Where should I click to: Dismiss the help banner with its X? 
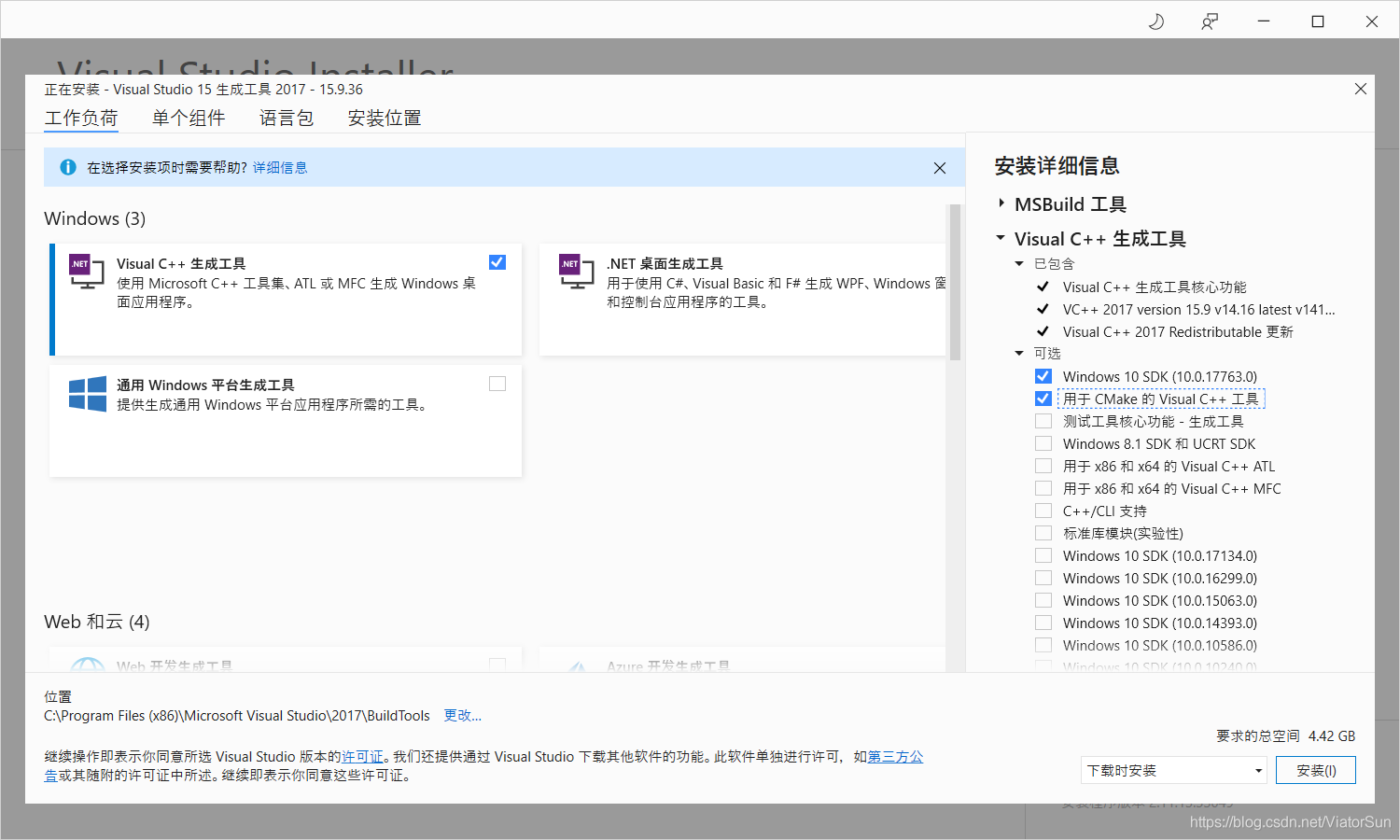tap(940, 168)
